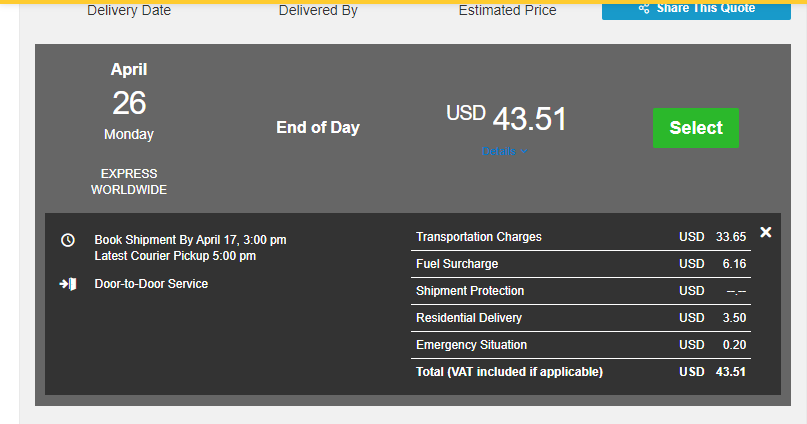Click the Emergency Situation charge row
This screenshot has width=807, height=424.
pos(581,345)
